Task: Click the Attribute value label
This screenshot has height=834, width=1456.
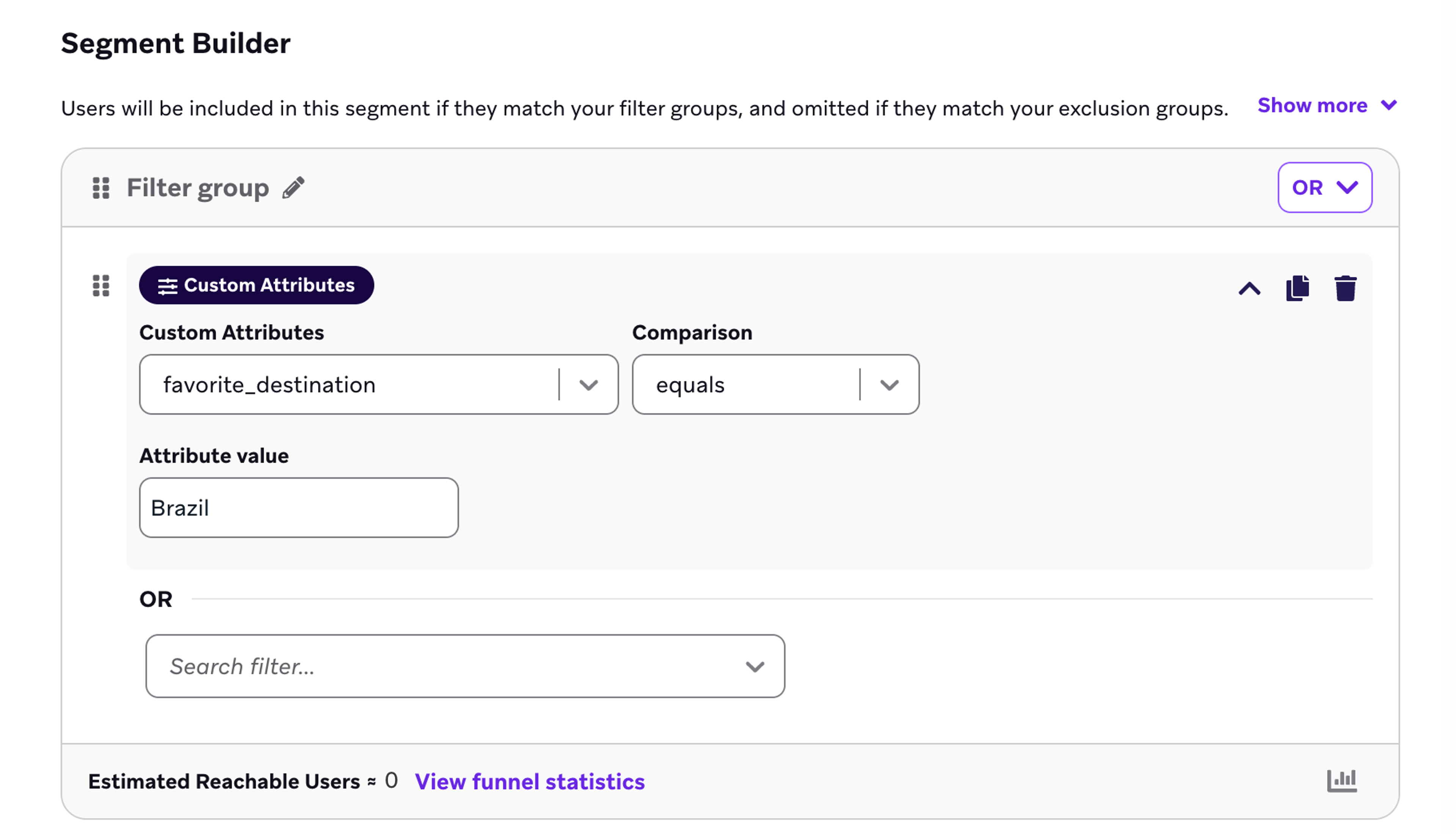Action: 214,456
